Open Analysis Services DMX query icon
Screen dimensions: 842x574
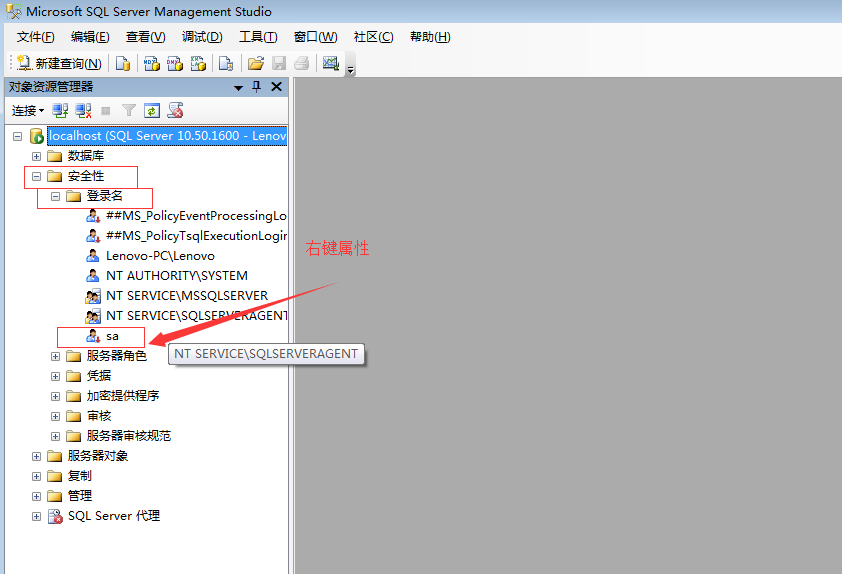(x=175, y=63)
